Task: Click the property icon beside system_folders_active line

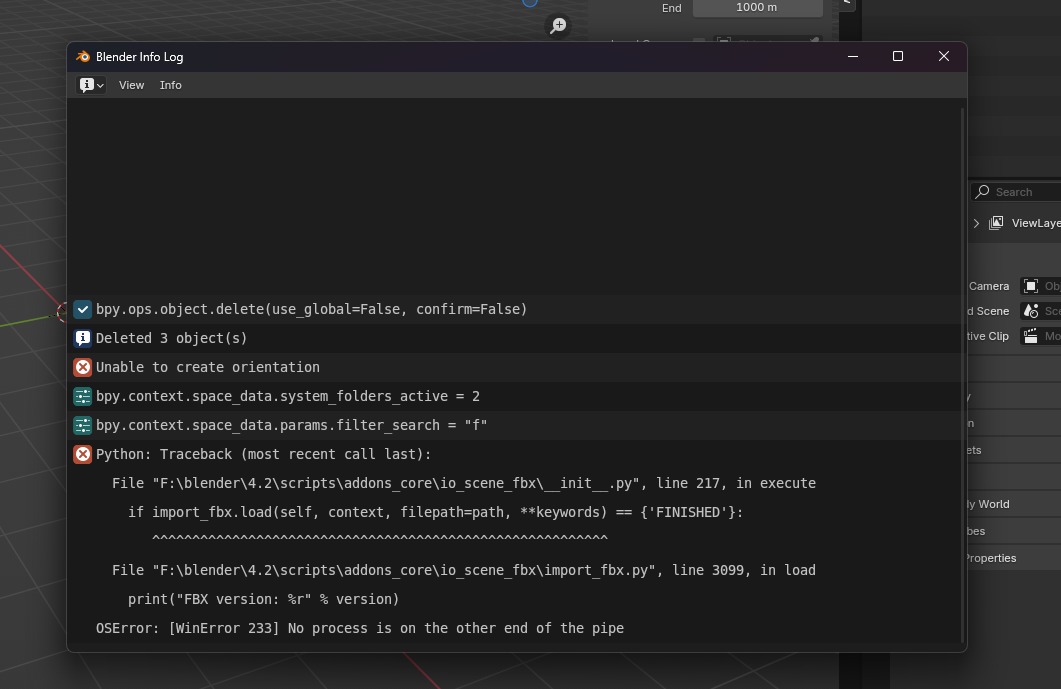Action: pos(83,397)
